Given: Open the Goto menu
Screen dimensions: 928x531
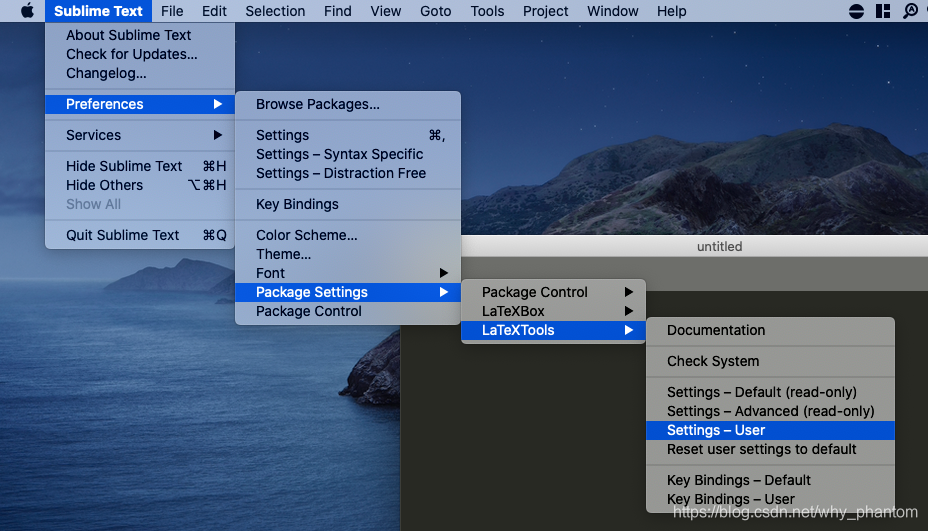Looking at the screenshot, I should tap(436, 11).
